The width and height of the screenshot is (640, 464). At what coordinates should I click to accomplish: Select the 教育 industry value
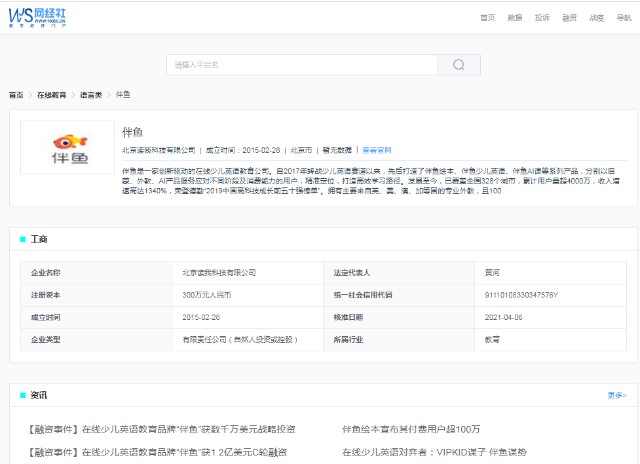click(x=492, y=340)
